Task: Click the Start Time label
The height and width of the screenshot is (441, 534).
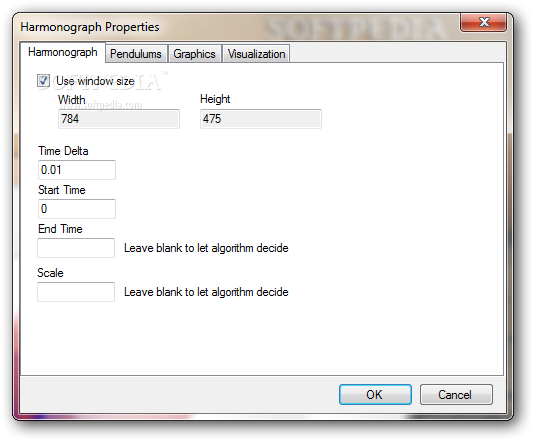Action: coord(62,190)
